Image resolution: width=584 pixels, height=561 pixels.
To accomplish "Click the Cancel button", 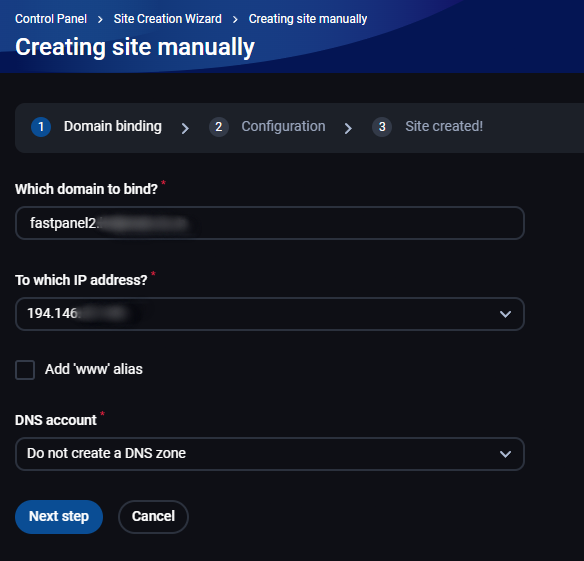I will [x=153, y=517].
